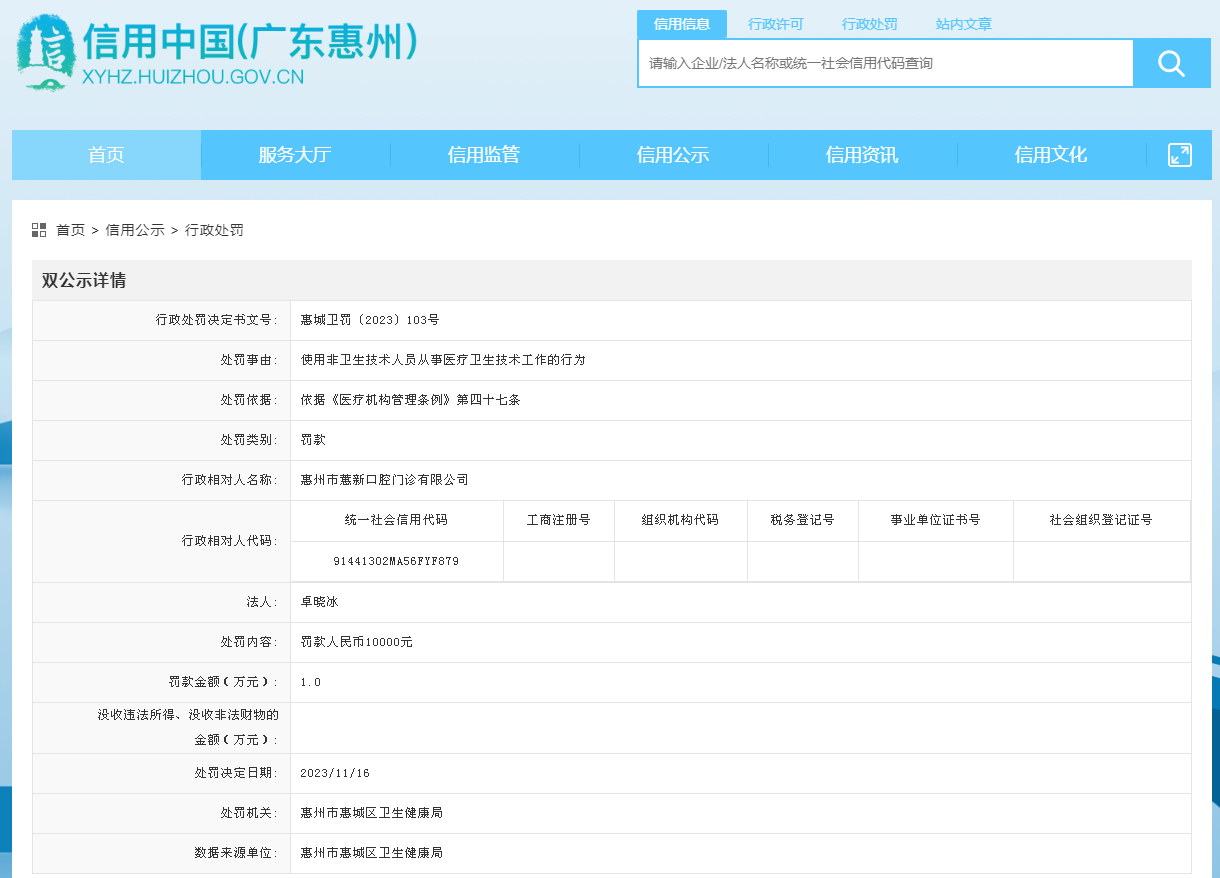The image size is (1220, 878).
Task: Open the 信用资讯 navigation menu
Action: click(862, 155)
